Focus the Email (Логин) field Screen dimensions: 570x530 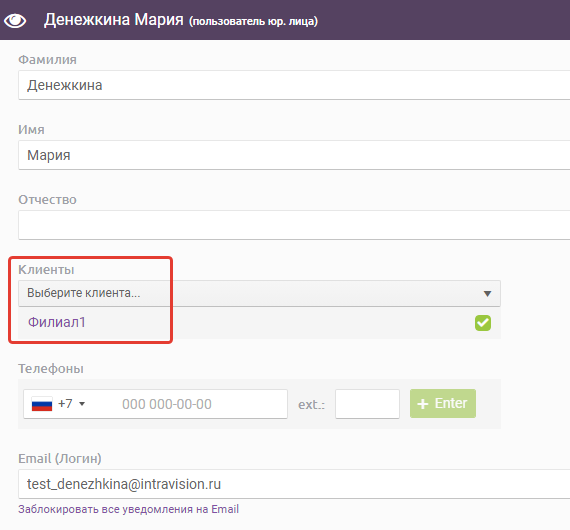[294, 484]
